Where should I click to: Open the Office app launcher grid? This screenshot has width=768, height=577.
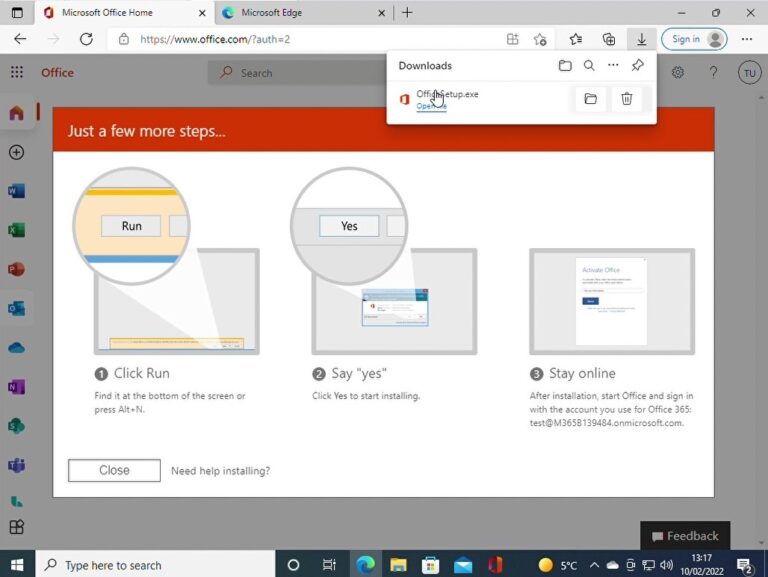[17, 72]
